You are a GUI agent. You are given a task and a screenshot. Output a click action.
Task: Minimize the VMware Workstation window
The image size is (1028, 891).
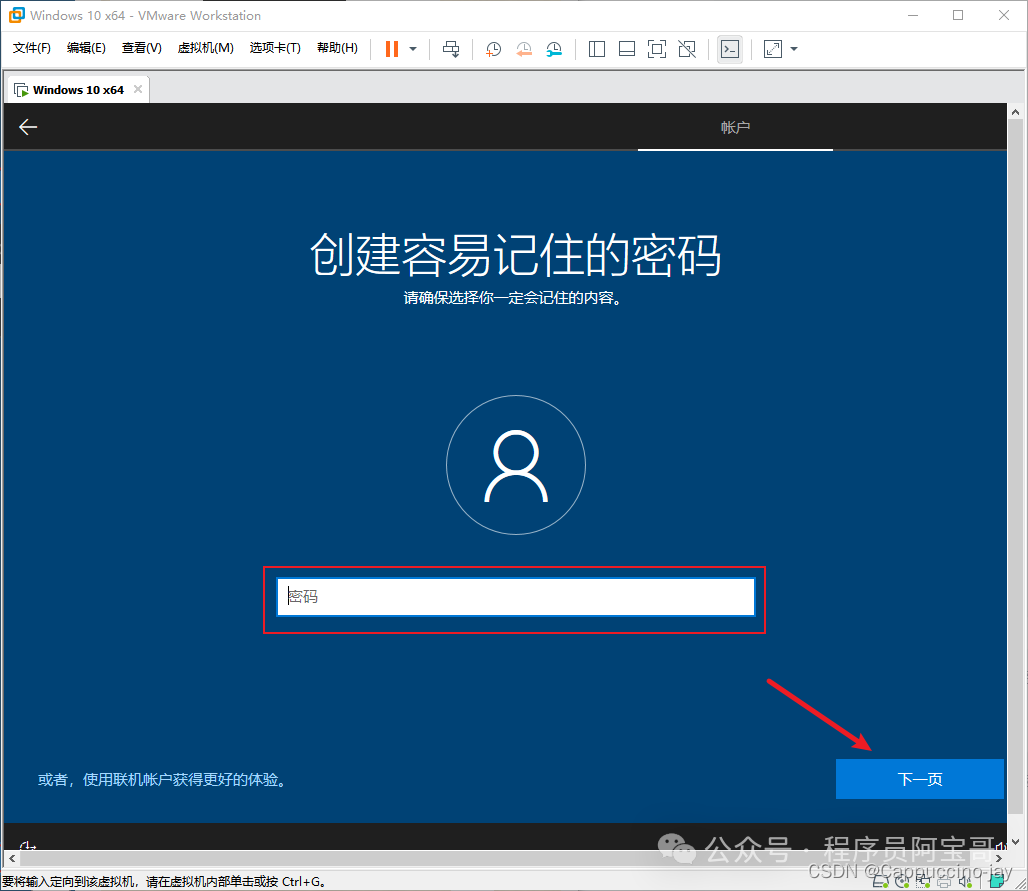913,15
